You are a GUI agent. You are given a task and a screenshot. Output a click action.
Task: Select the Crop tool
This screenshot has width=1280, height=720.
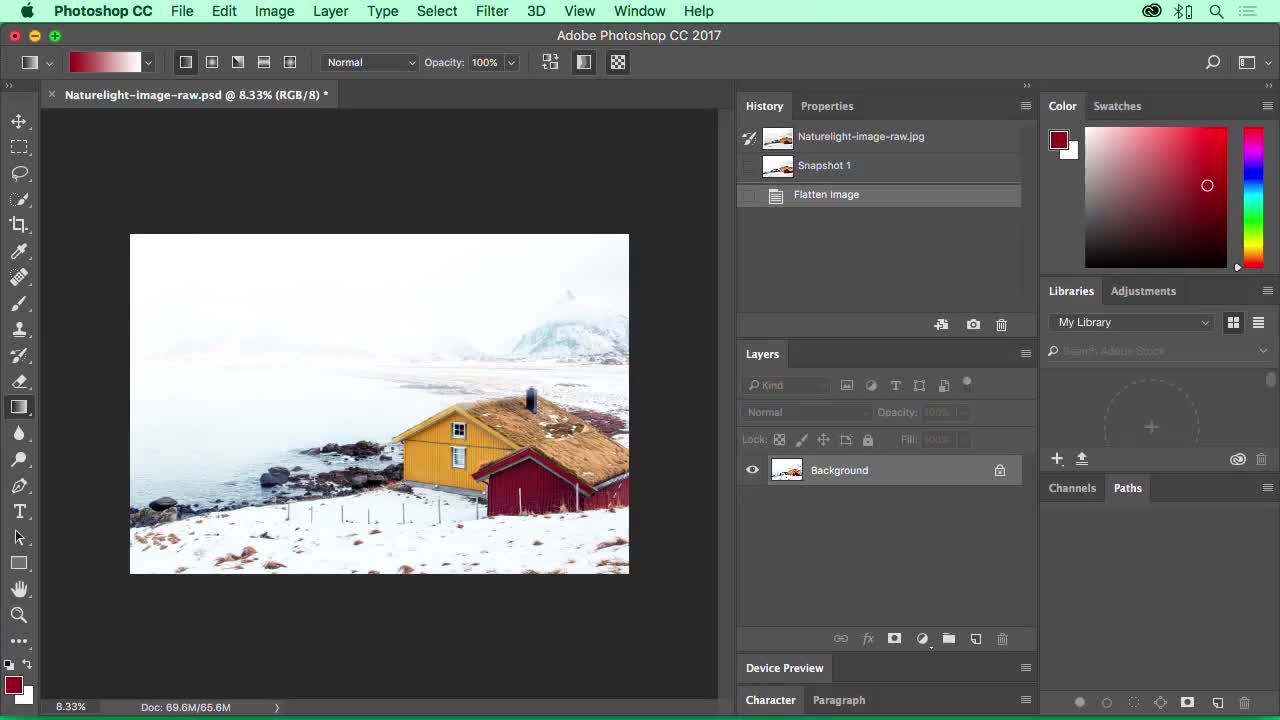(x=20, y=225)
